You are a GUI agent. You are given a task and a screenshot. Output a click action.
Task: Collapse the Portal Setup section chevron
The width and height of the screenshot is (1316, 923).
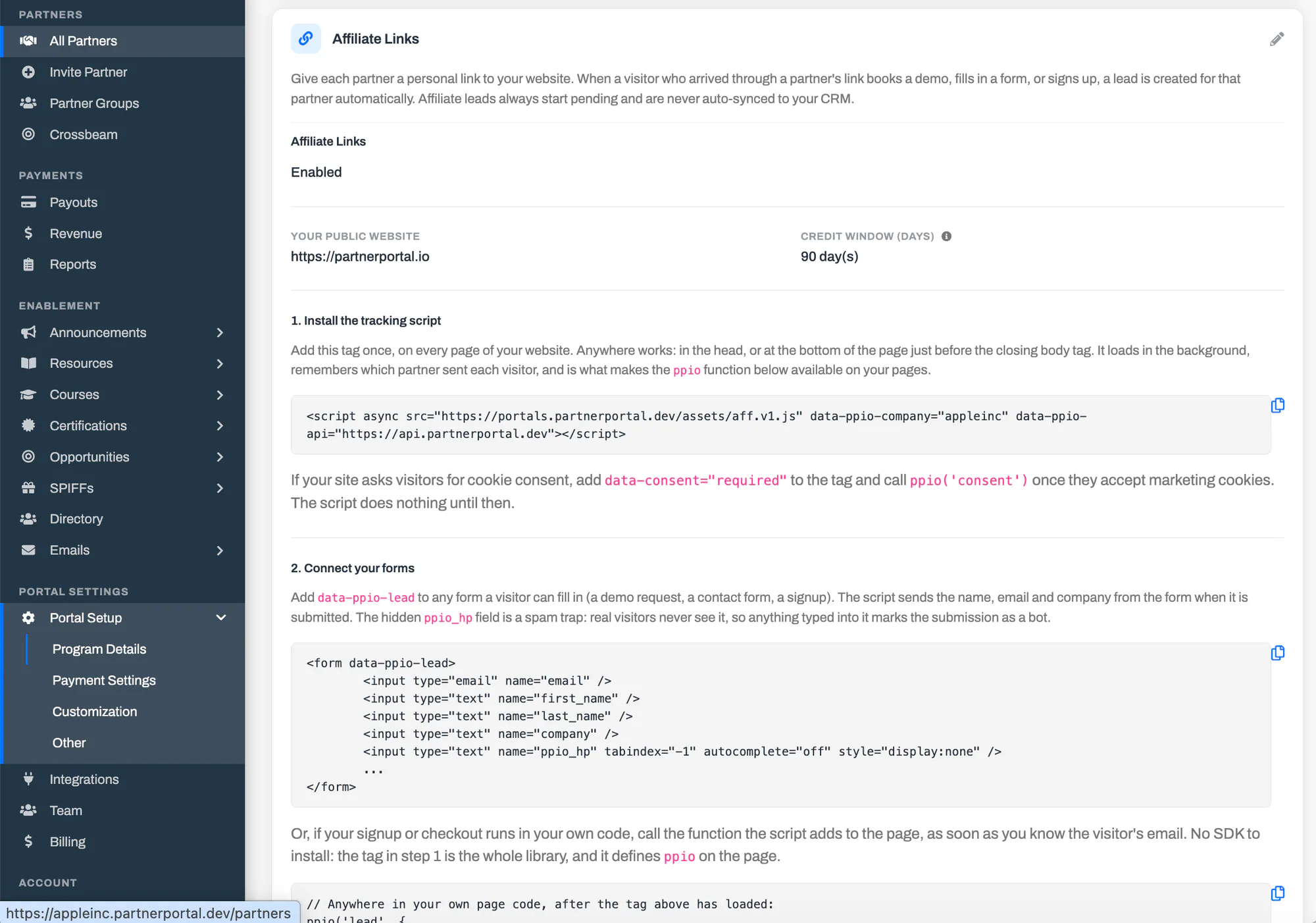pyautogui.click(x=221, y=618)
